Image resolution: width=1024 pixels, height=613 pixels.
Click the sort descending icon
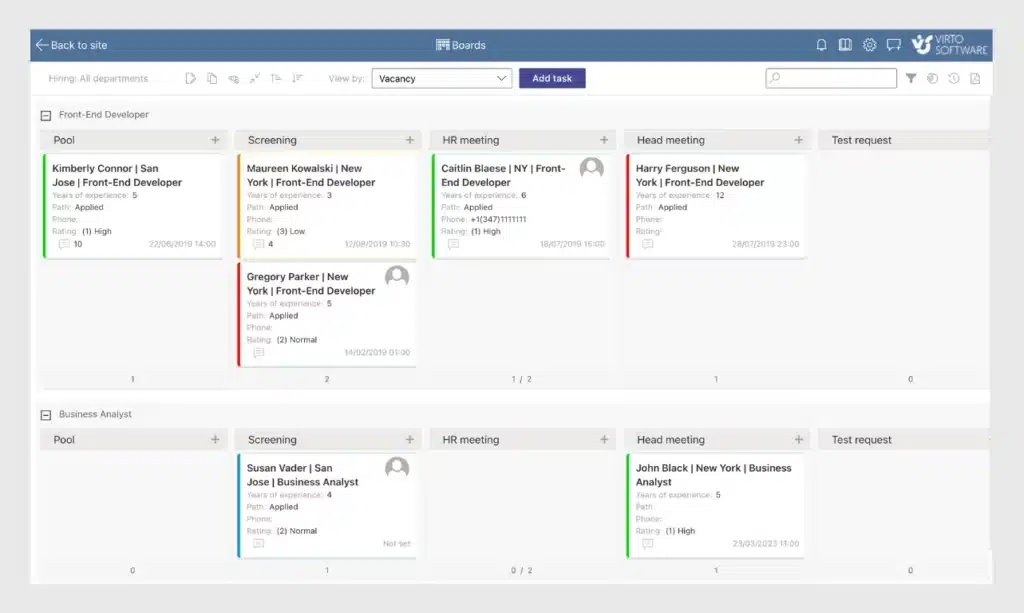pyautogui.click(x=297, y=78)
